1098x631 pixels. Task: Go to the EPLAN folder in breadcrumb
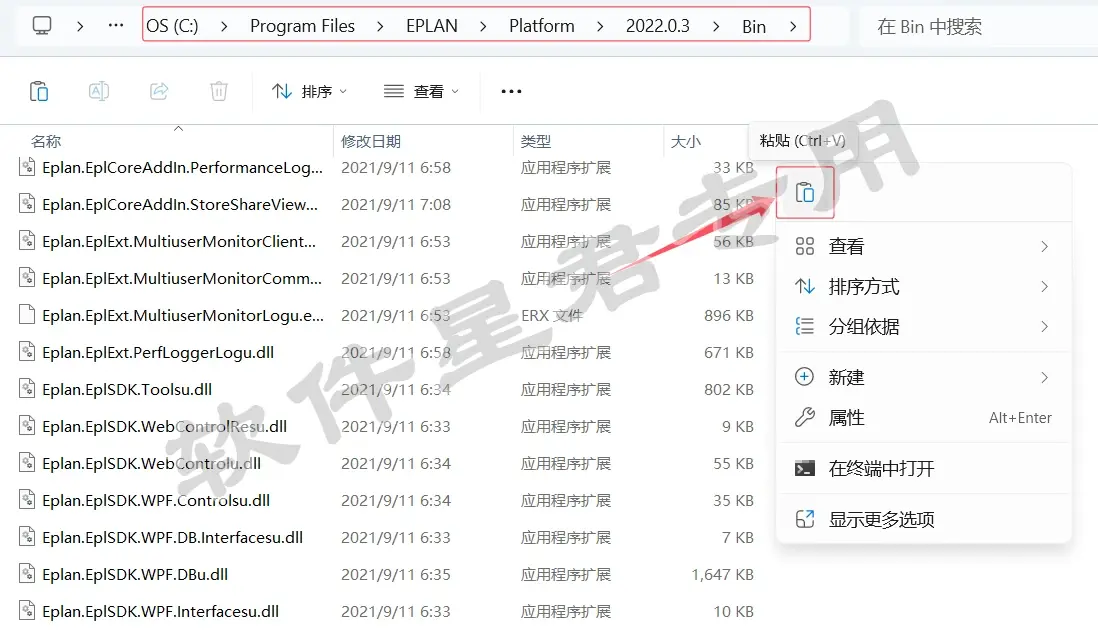(431, 26)
